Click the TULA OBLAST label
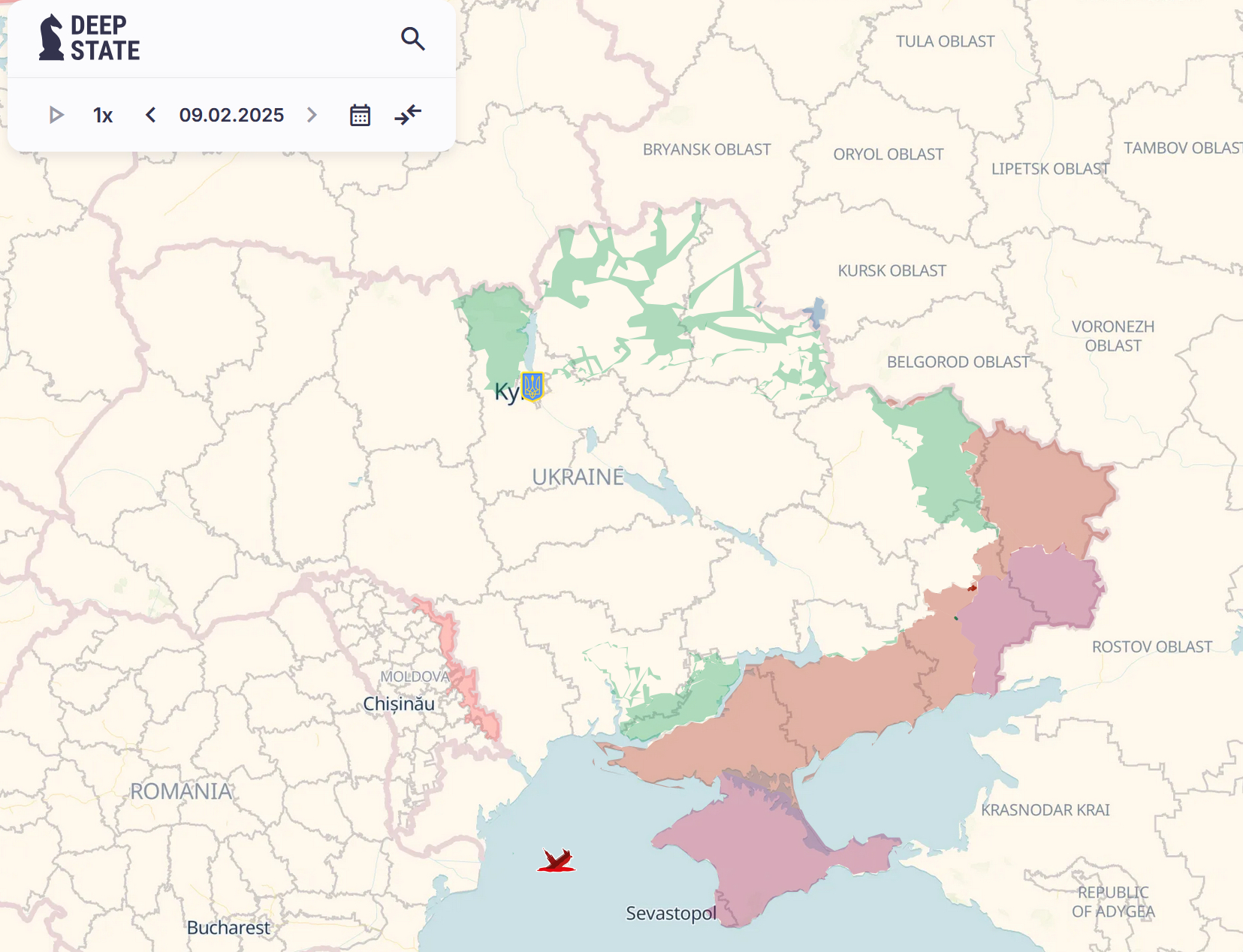Screen dimensions: 1243x952 pyautogui.click(x=945, y=41)
